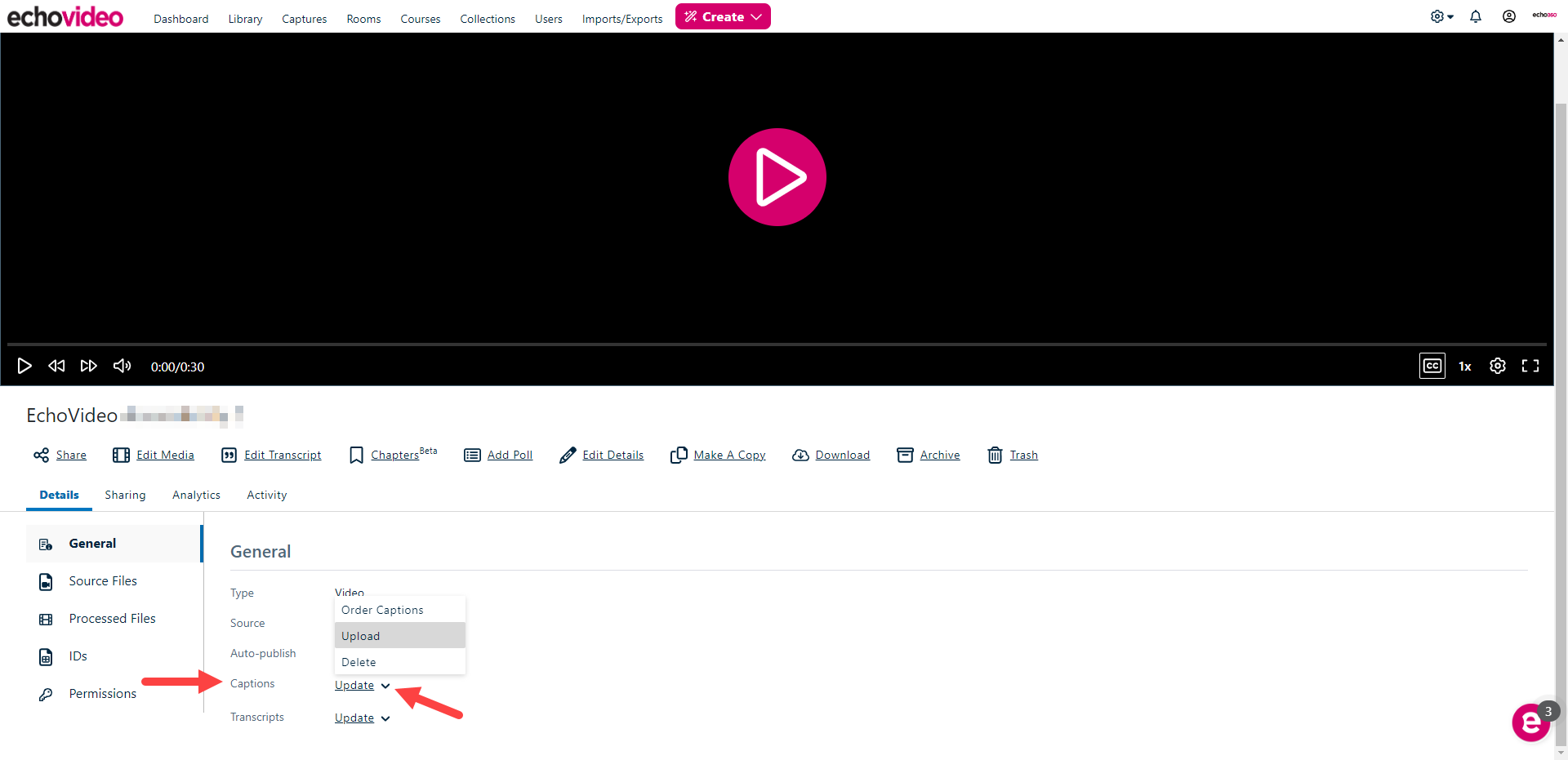
Task: Select General in the details sidebar
Action: 114,544
